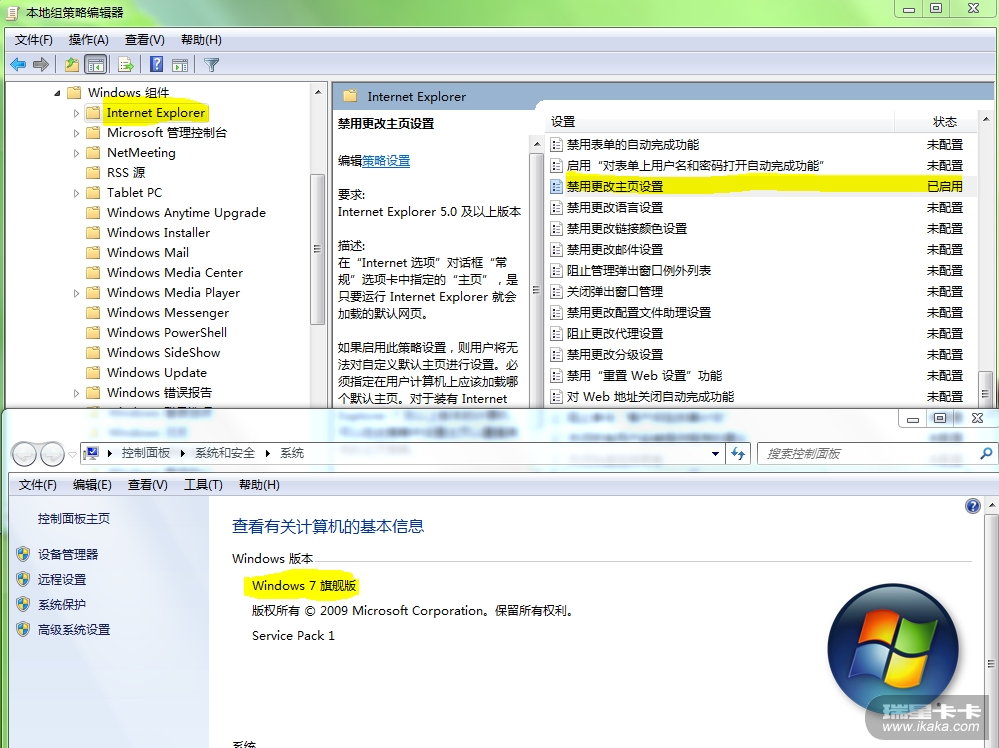Click 系统和安全 breadcrumb
This screenshot has height=748, width=999.
click(224, 453)
